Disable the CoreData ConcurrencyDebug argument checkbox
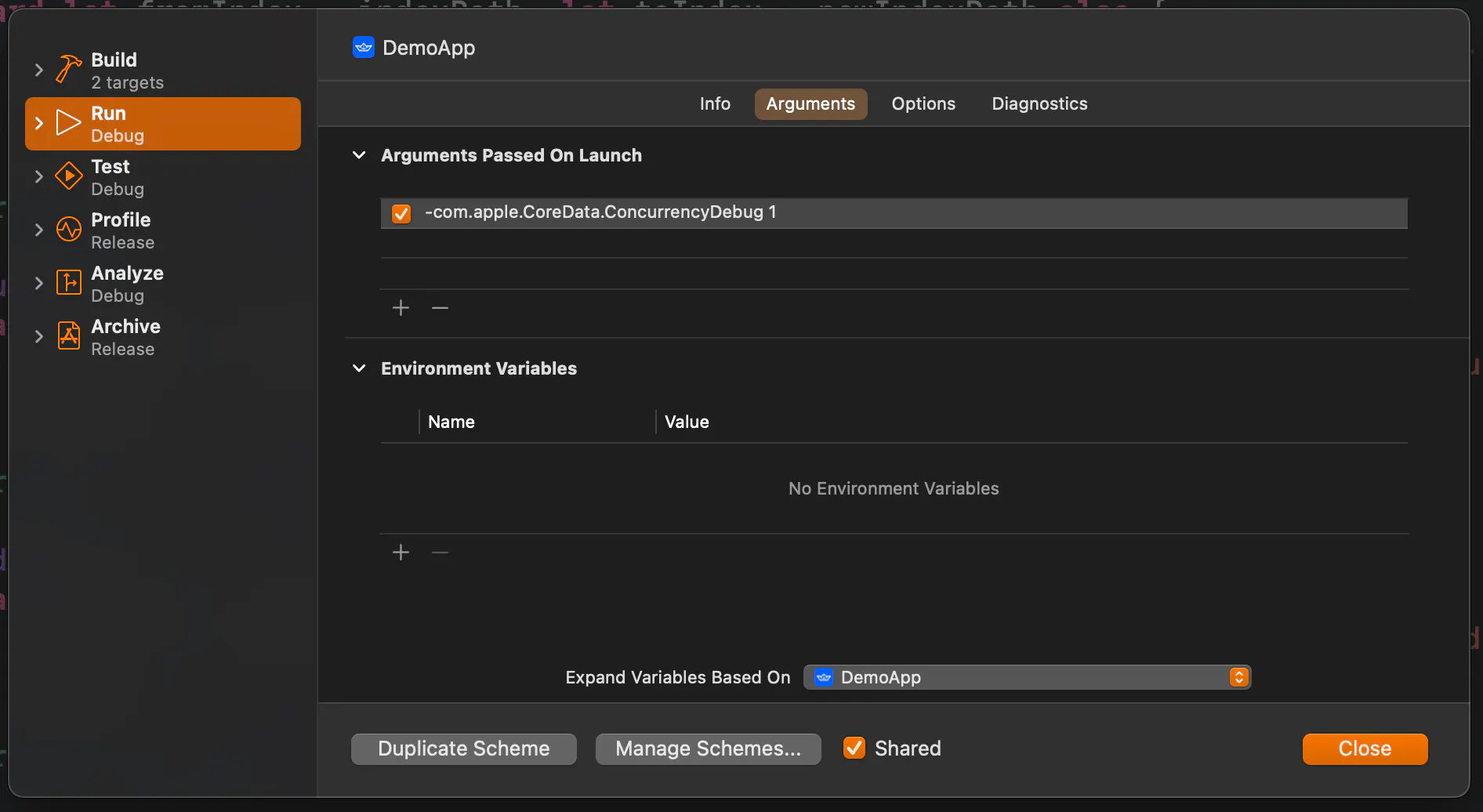 click(401, 213)
